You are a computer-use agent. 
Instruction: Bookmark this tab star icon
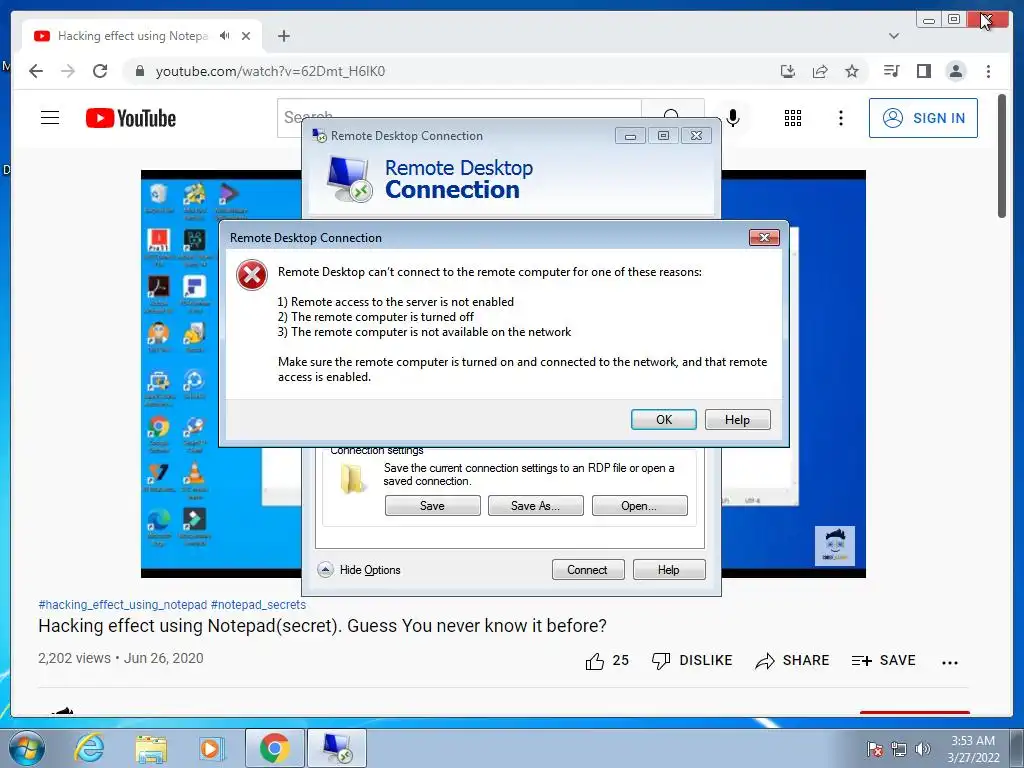tap(852, 71)
